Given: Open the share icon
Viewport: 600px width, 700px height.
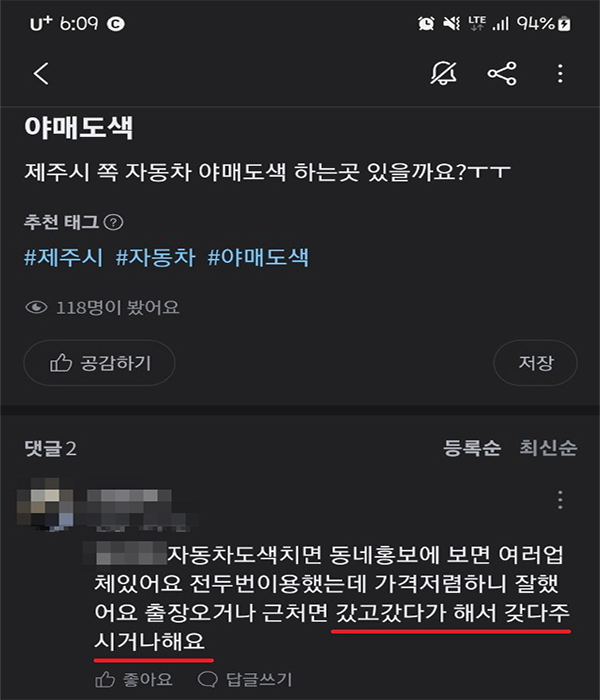Looking at the screenshot, I should click(502, 74).
